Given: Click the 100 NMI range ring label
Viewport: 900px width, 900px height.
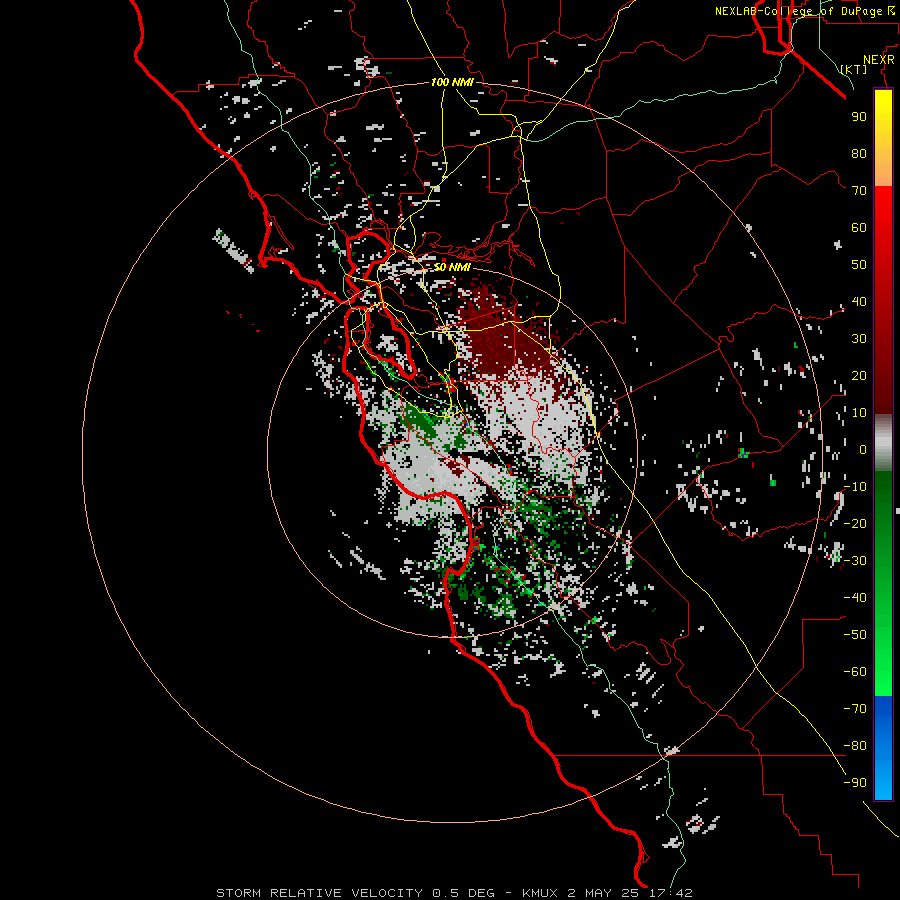Looking at the screenshot, I should [x=452, y=82].
